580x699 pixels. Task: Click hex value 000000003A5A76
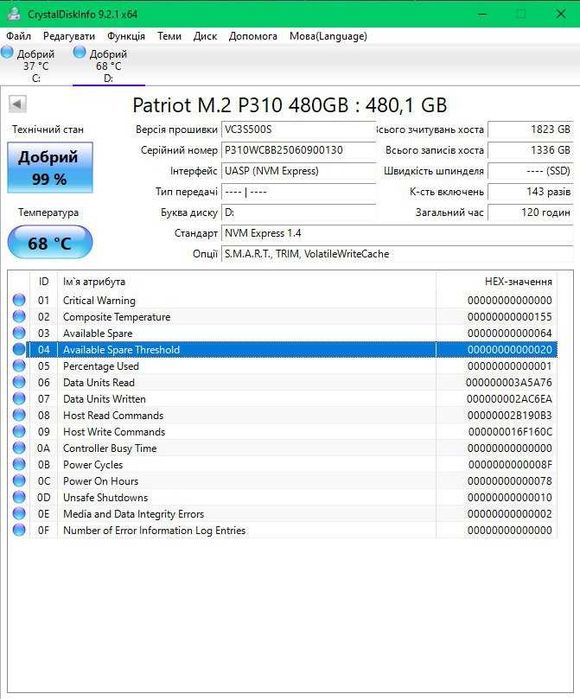509,382
